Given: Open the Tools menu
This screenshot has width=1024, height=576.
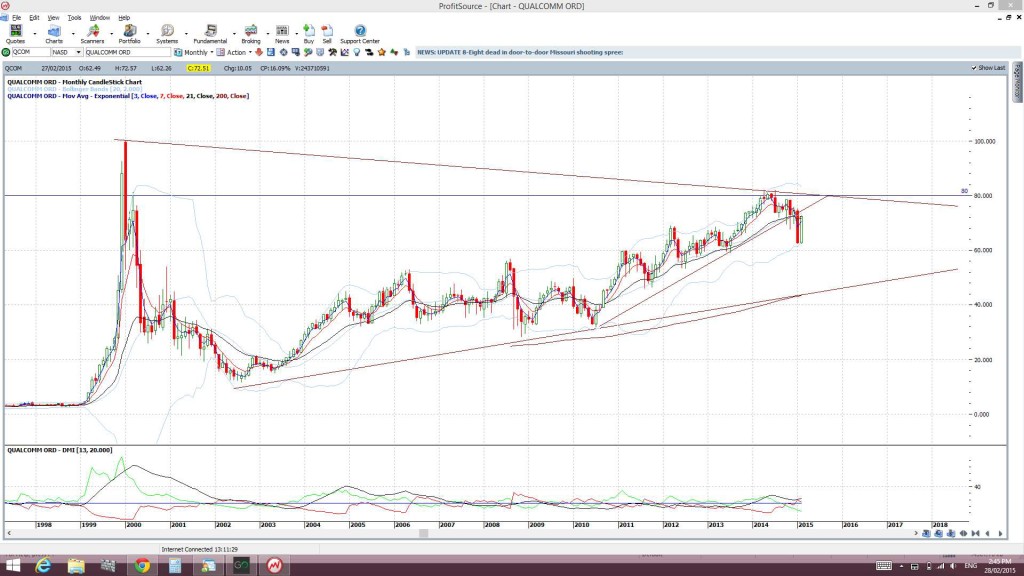Looking at the screenshot, I should click(74, 18).
